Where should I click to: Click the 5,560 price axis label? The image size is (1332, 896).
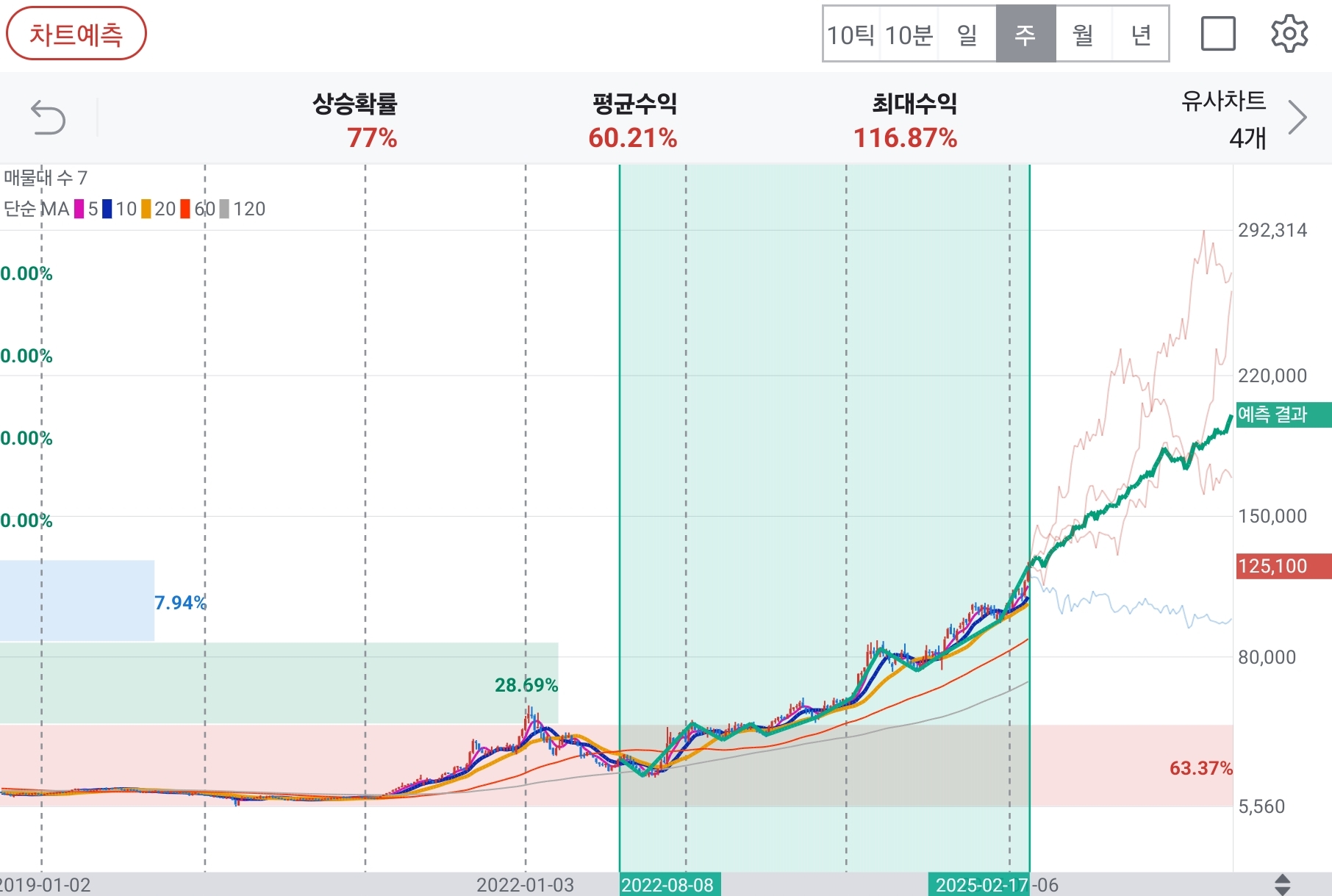pos(1261,806)
